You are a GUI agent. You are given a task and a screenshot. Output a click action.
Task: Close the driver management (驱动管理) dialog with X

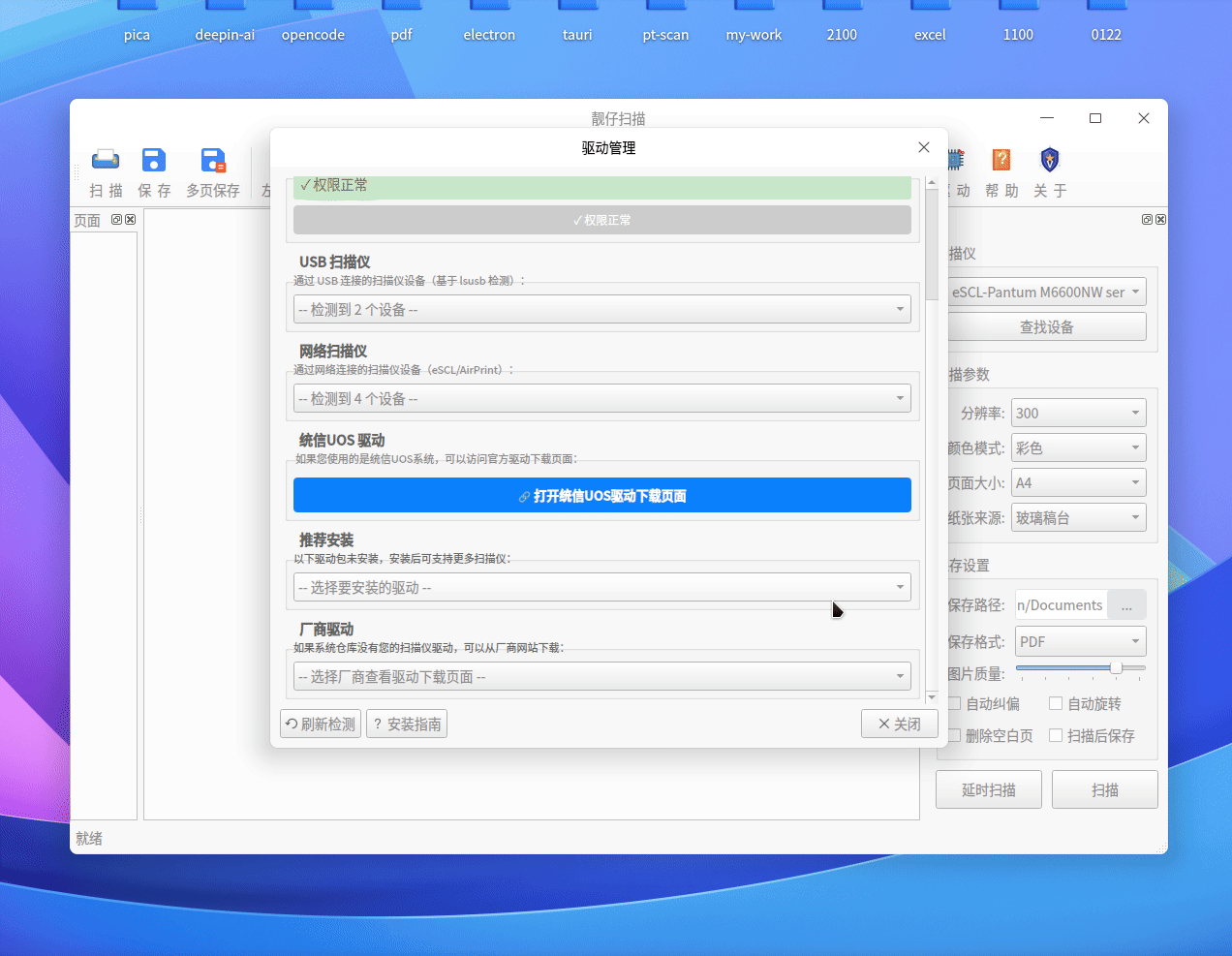[924, 147]
